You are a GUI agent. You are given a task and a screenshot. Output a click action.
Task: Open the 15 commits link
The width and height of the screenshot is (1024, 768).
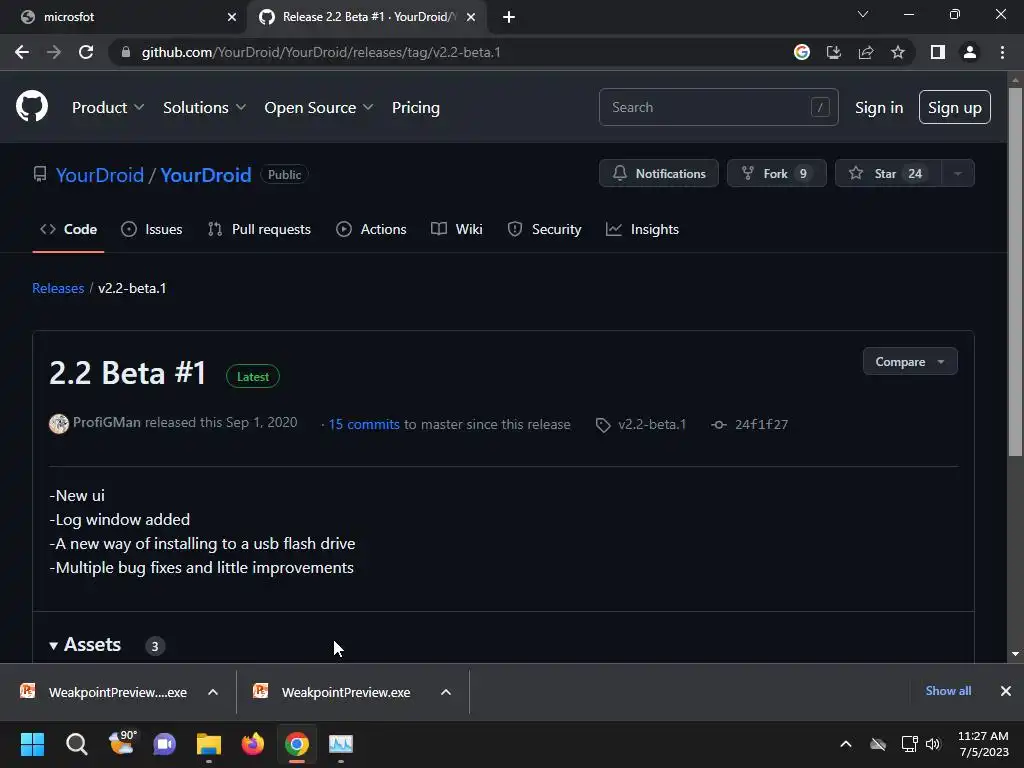click(364, 424)
